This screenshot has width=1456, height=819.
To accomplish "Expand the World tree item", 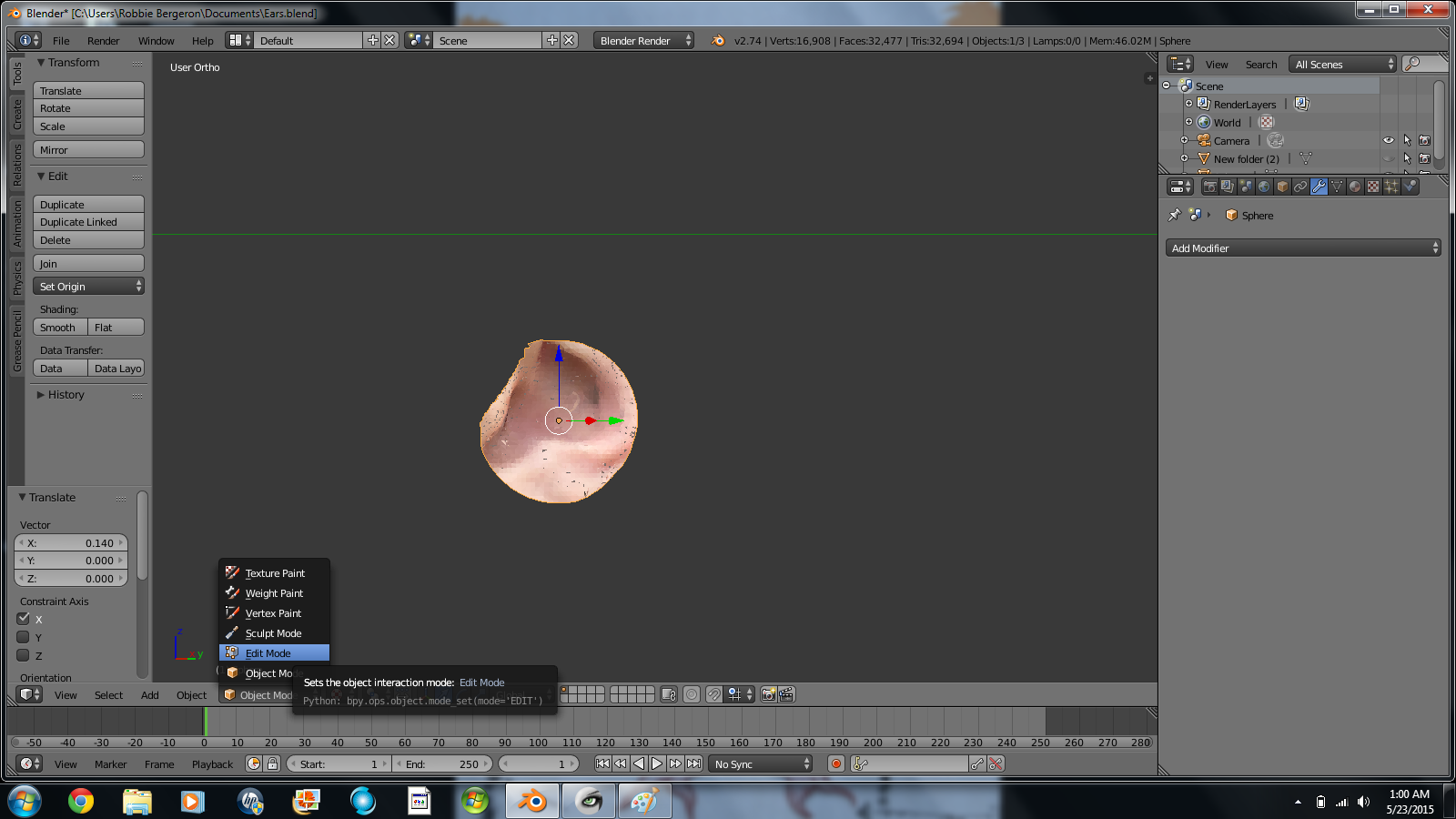I will coord(1188,122).
